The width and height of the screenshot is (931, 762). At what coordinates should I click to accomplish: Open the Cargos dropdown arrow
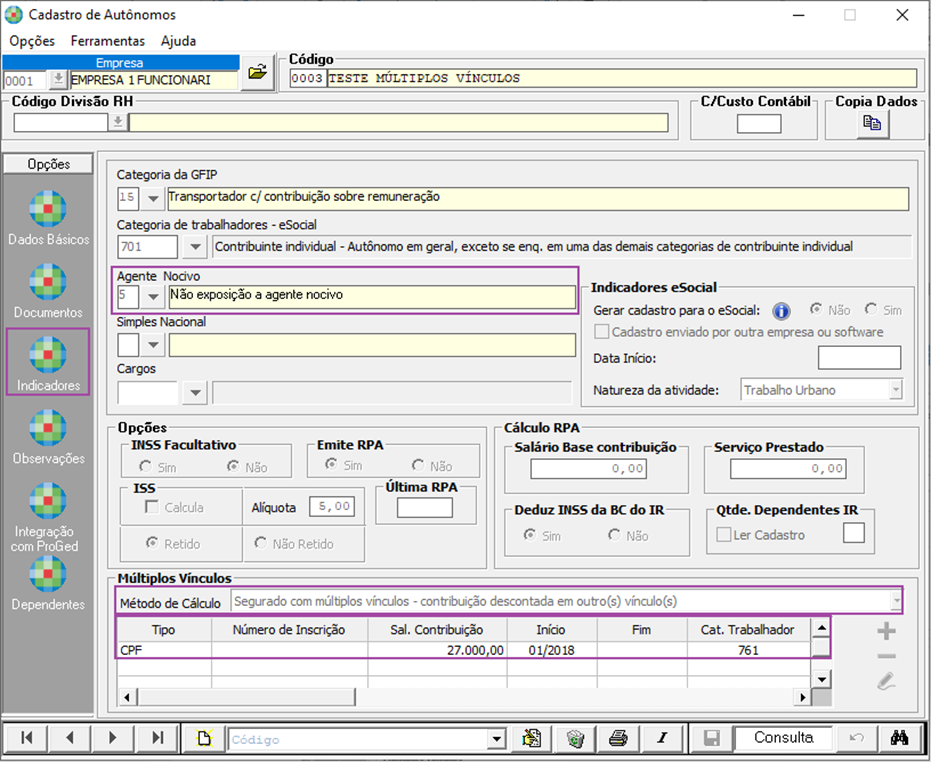pyautogui.click(x=195, y=393)
